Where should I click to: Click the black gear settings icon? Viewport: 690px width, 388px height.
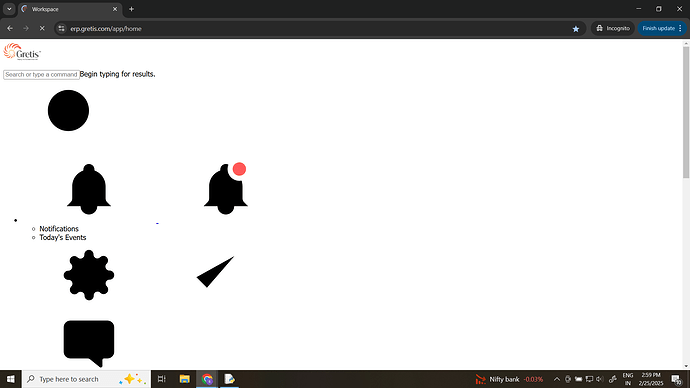coord(89,275)
